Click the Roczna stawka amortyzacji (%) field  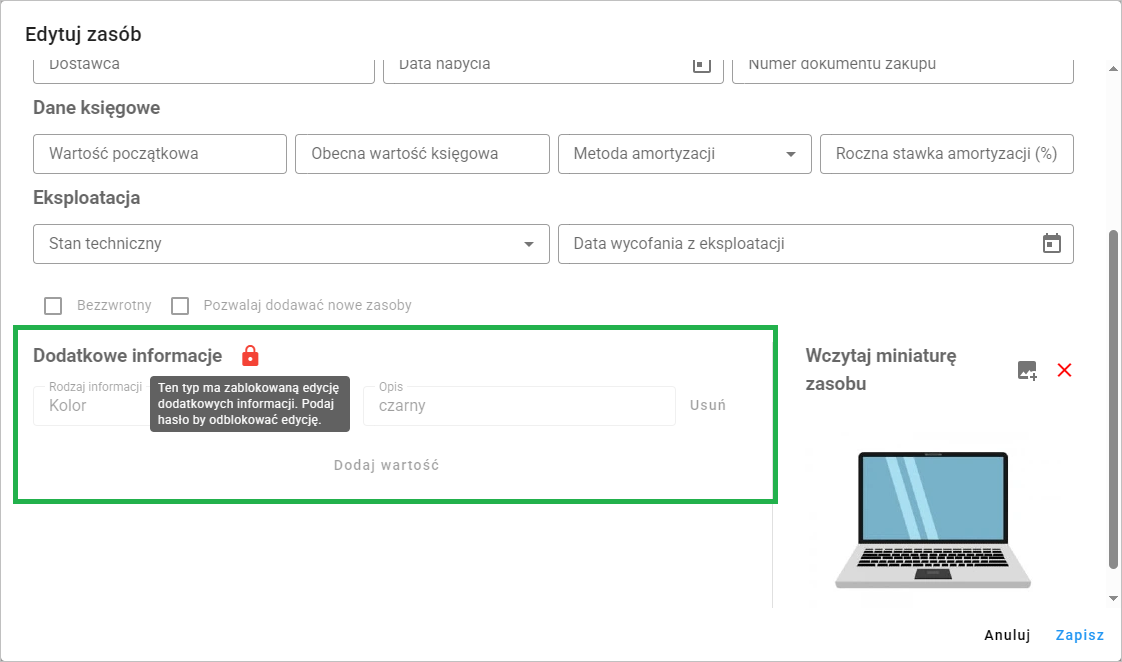[947, 154]
